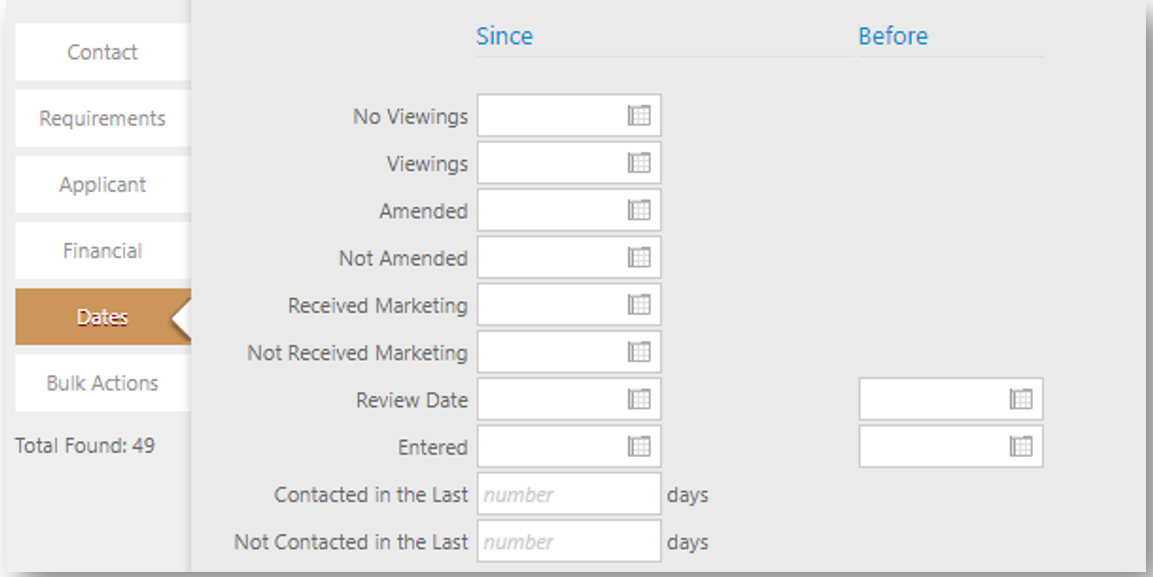
Task: Open calendar picker for No Viewings since
Action: (639, 116)
